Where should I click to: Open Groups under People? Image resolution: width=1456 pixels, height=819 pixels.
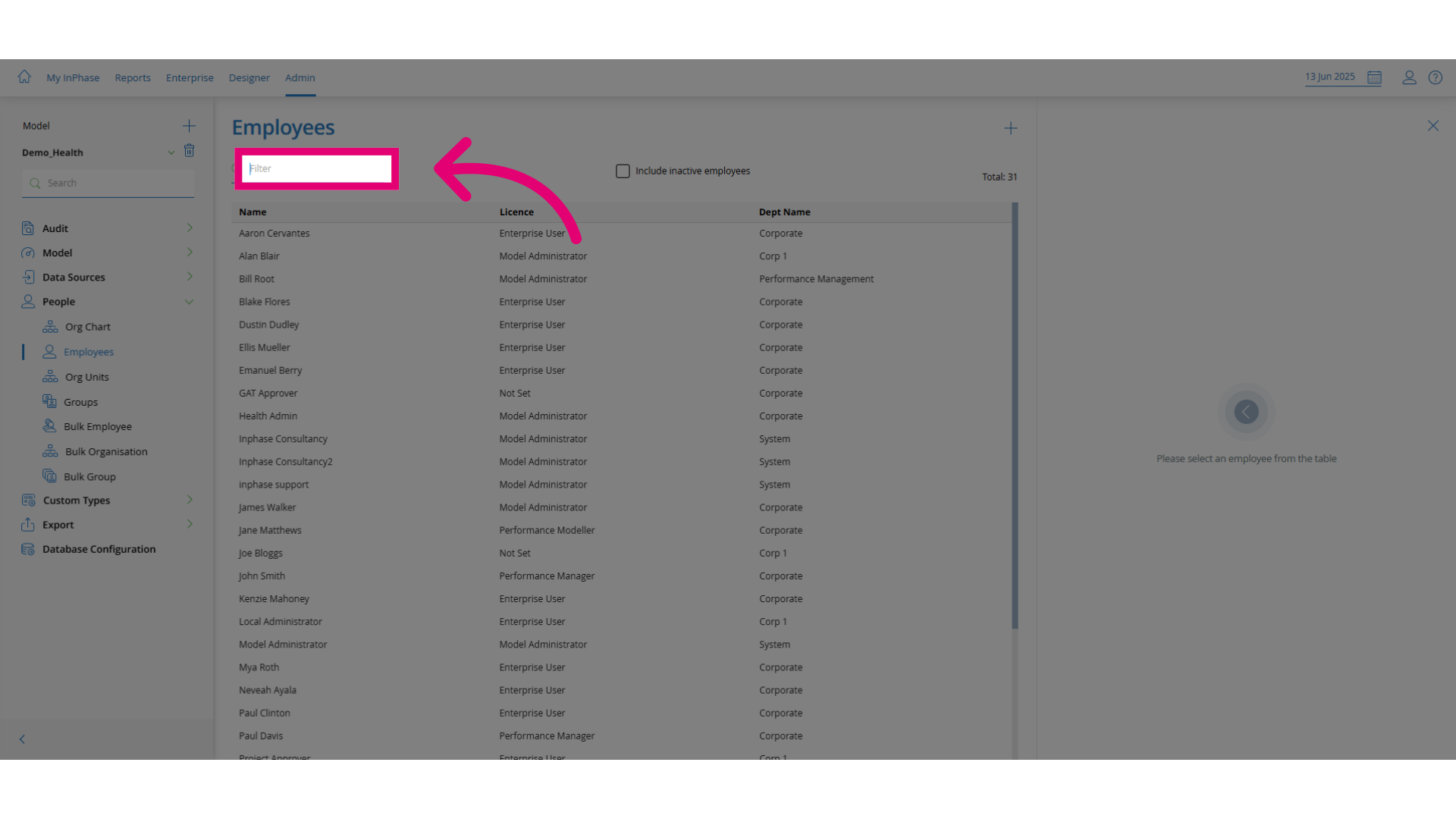[x=81, y=402]
